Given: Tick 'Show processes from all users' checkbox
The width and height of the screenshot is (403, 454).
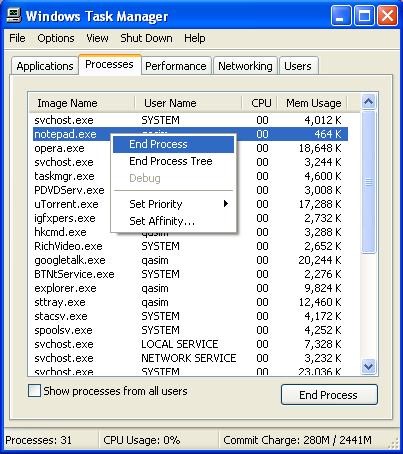Looking at the screenshot, I should pyautogui.click(x=34, y=391).
